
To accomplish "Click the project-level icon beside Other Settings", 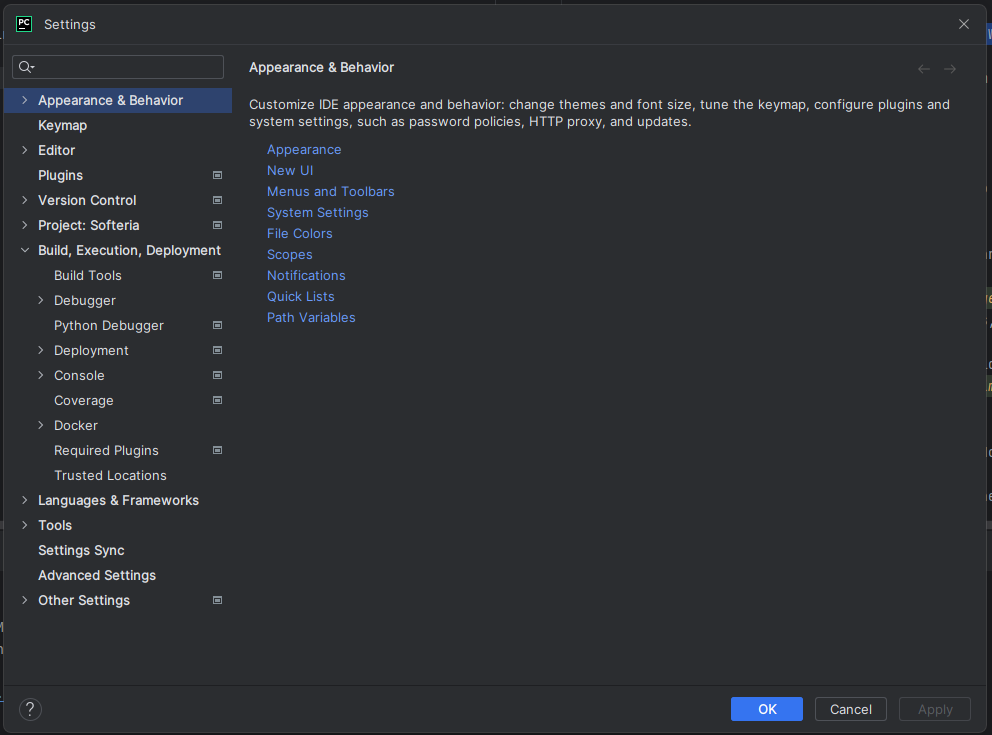I will click(217, 600).
